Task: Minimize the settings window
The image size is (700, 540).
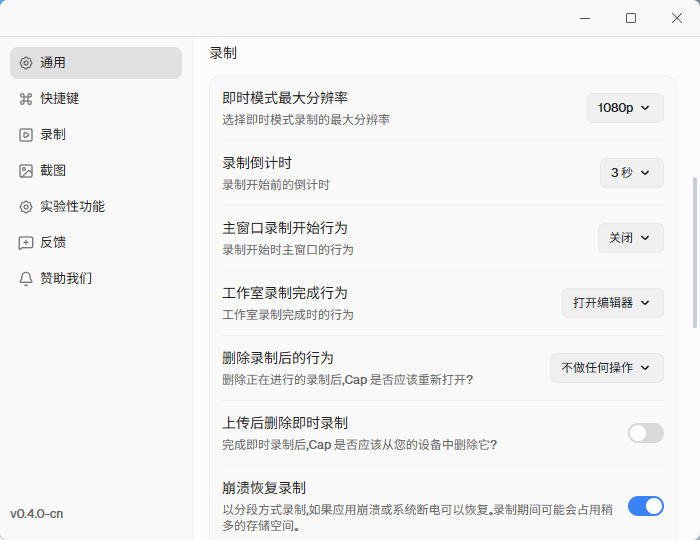Action: (x=585, y=18)
